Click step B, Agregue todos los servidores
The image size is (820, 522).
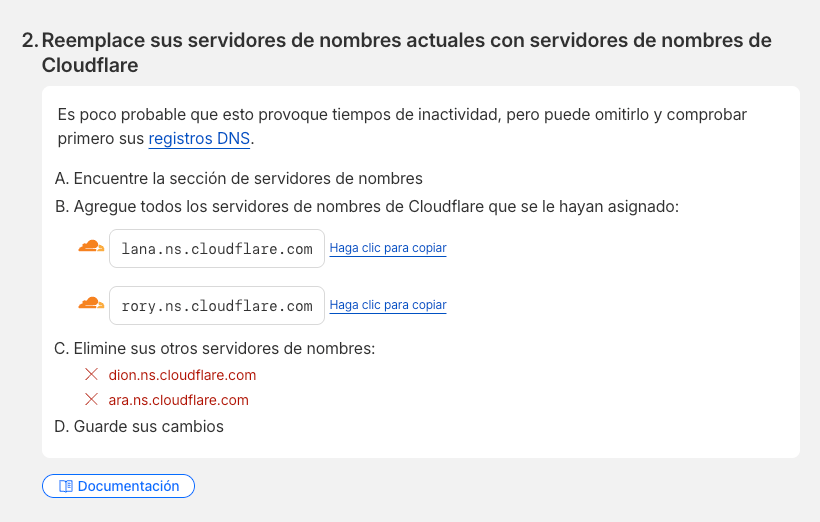(x=366, y=207)
